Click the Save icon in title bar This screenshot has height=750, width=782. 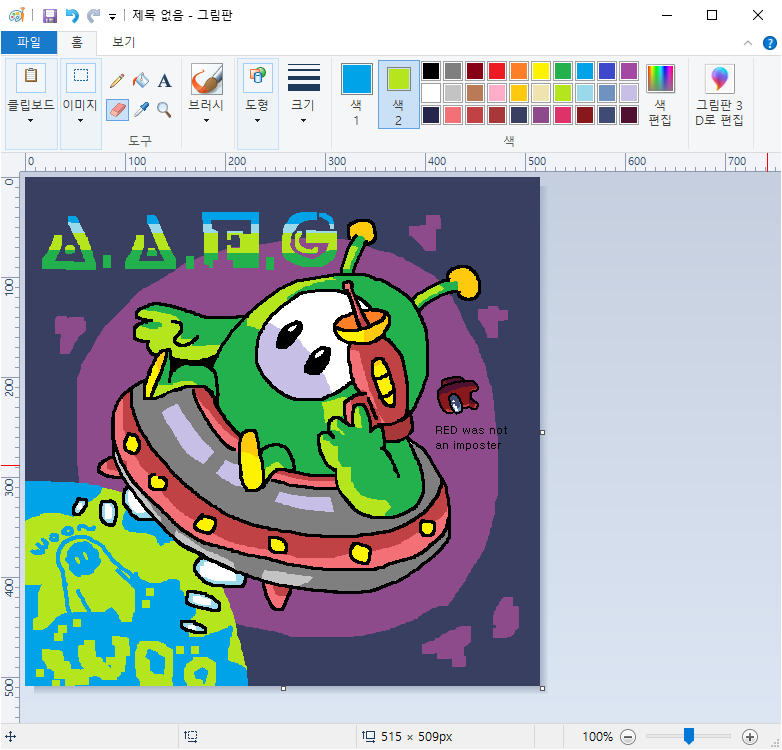[x=49, y=16]
